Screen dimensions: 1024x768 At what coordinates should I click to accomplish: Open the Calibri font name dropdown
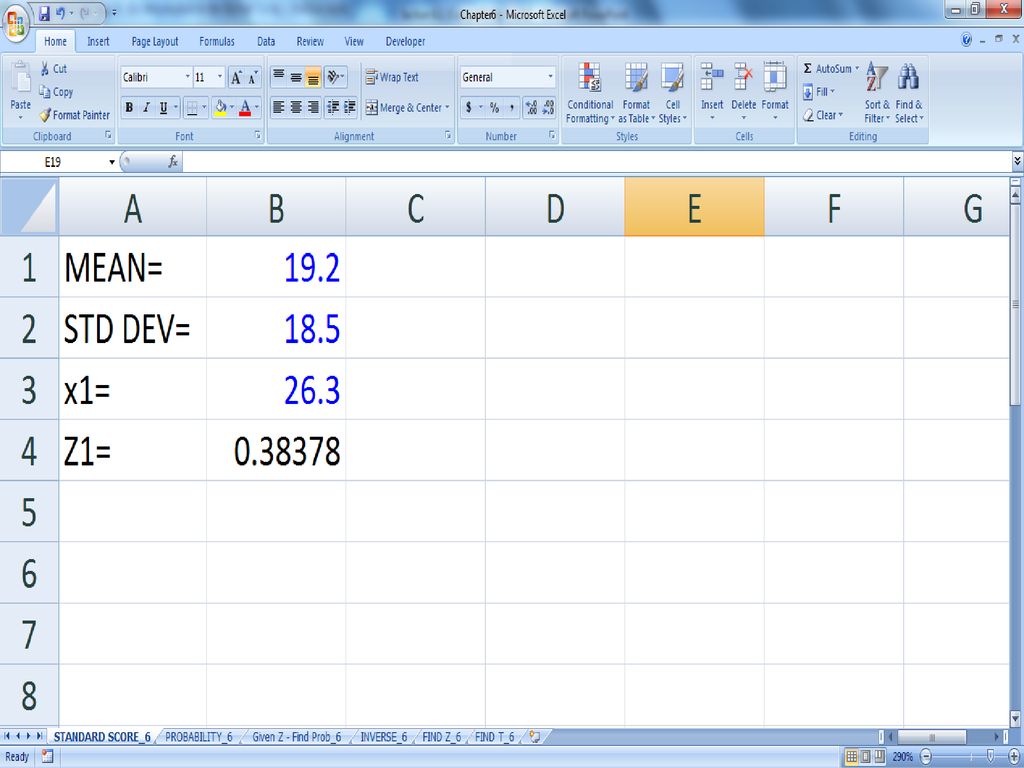187,77
